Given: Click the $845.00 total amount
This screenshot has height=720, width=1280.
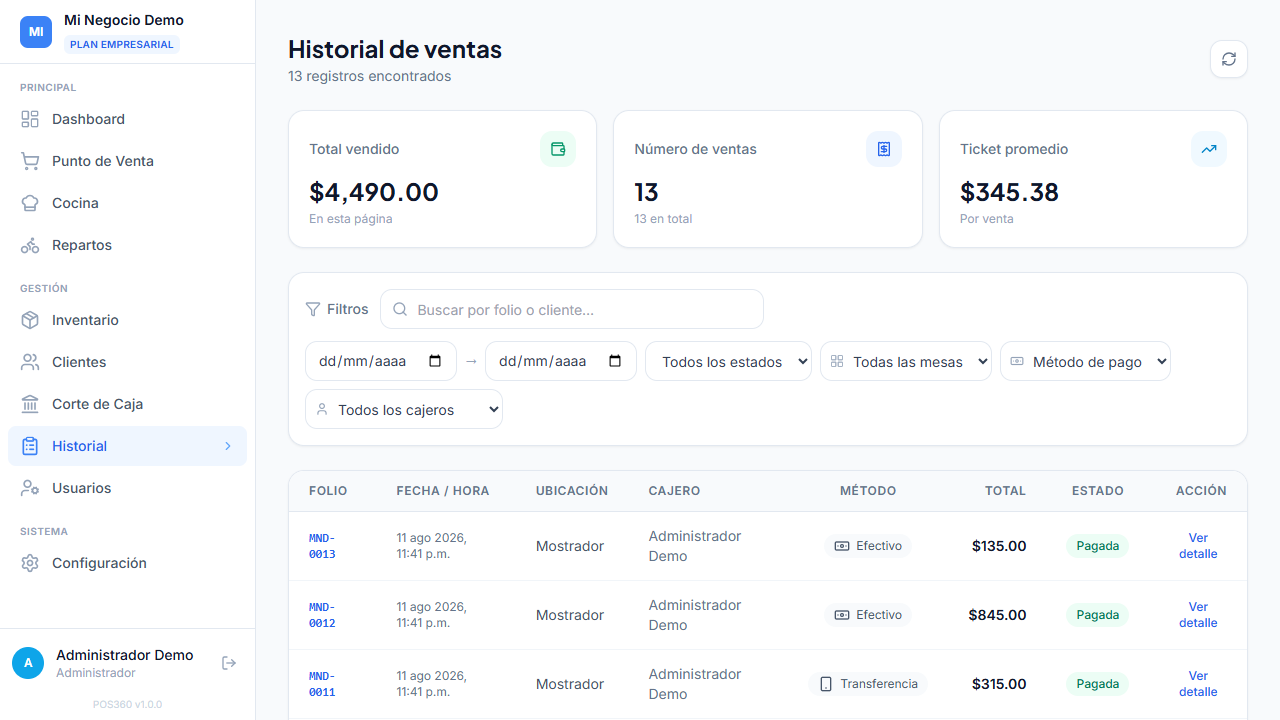Looking at the screenshot, I should 997,615.
